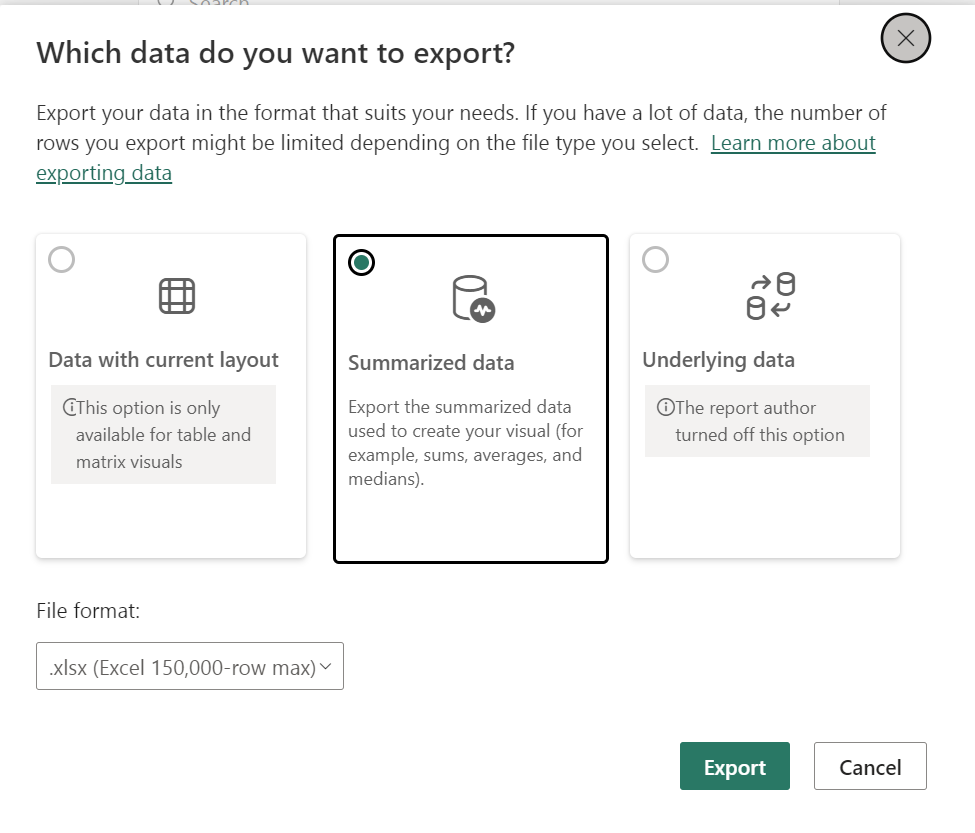Select the Summarized data radio button
This screenshot has width=975, height=833.
(361, 262)
